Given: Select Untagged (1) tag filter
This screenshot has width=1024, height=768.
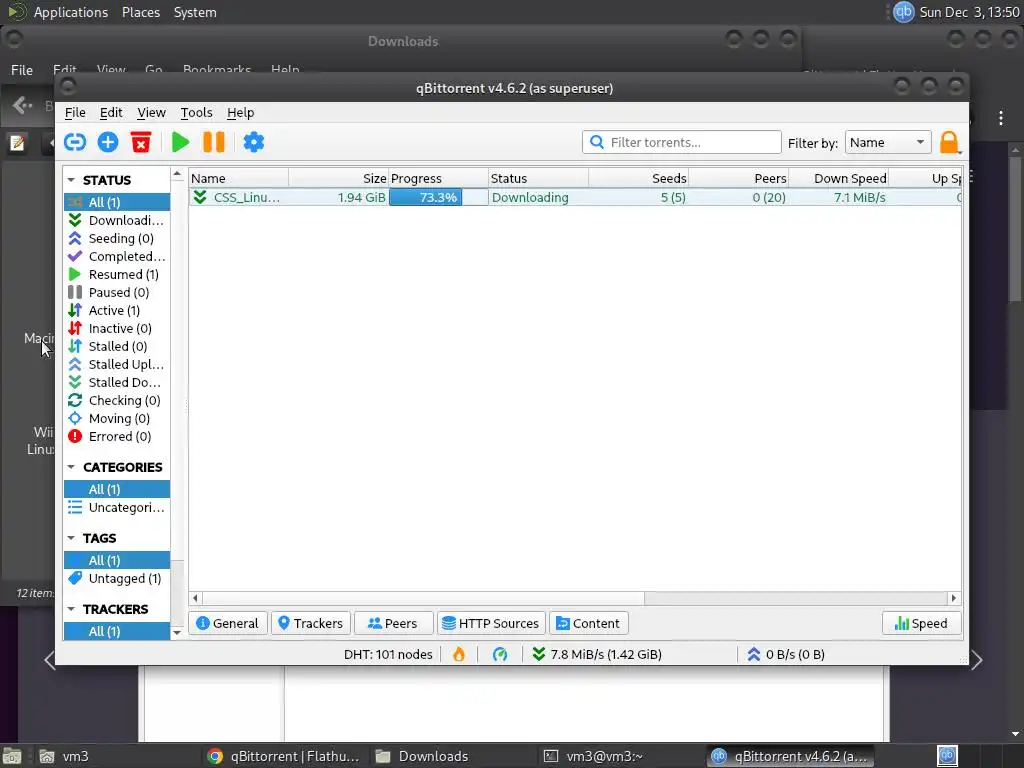Looking at the screenshot, I should 117,579.
